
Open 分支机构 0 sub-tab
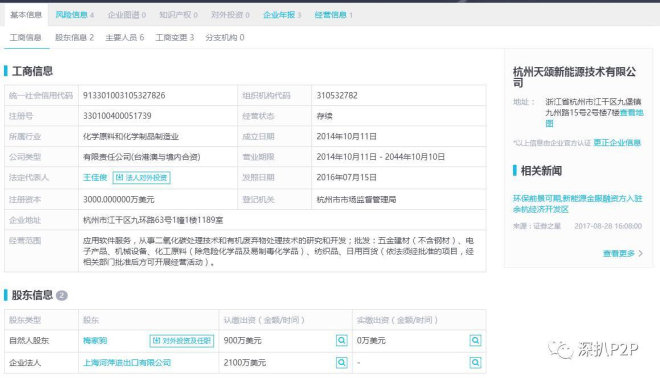pyautogui.click(x=225, y=37)
